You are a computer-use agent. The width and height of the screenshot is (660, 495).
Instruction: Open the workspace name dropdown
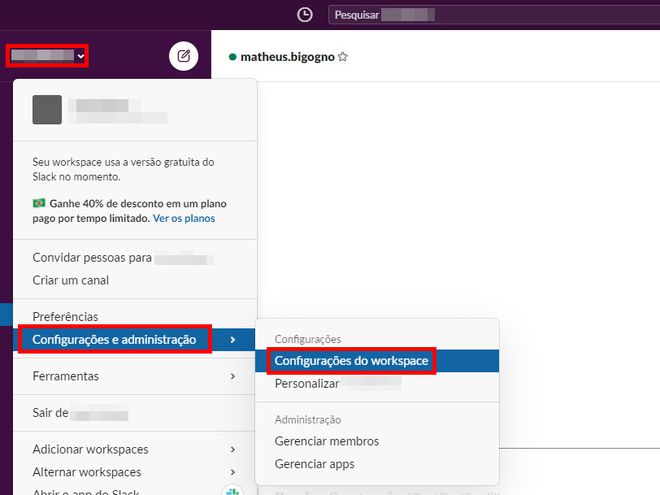pyautogui.click(x=47, y=56)
